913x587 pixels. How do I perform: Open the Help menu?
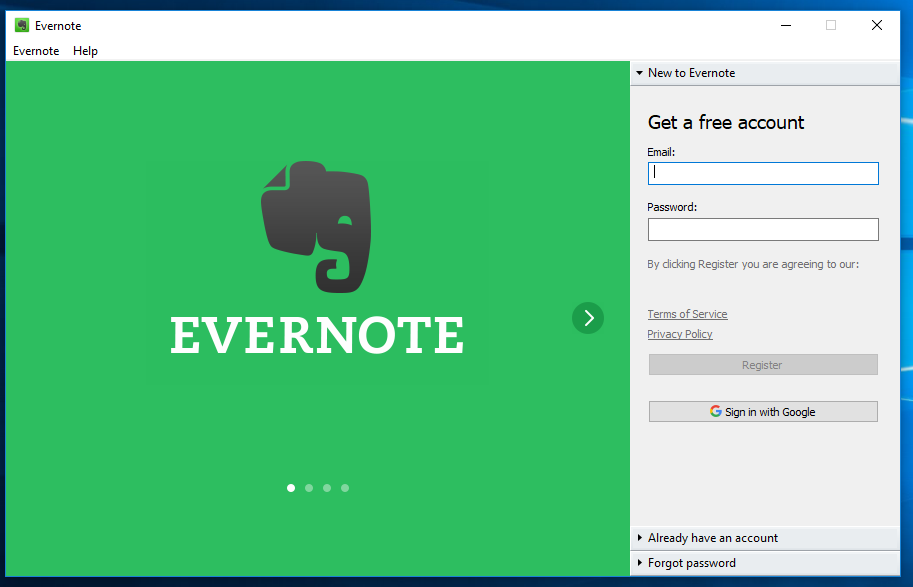coord(85,51)
